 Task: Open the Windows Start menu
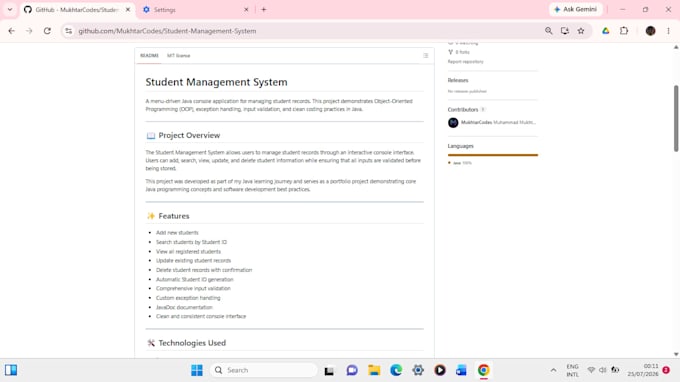[196, 370]
